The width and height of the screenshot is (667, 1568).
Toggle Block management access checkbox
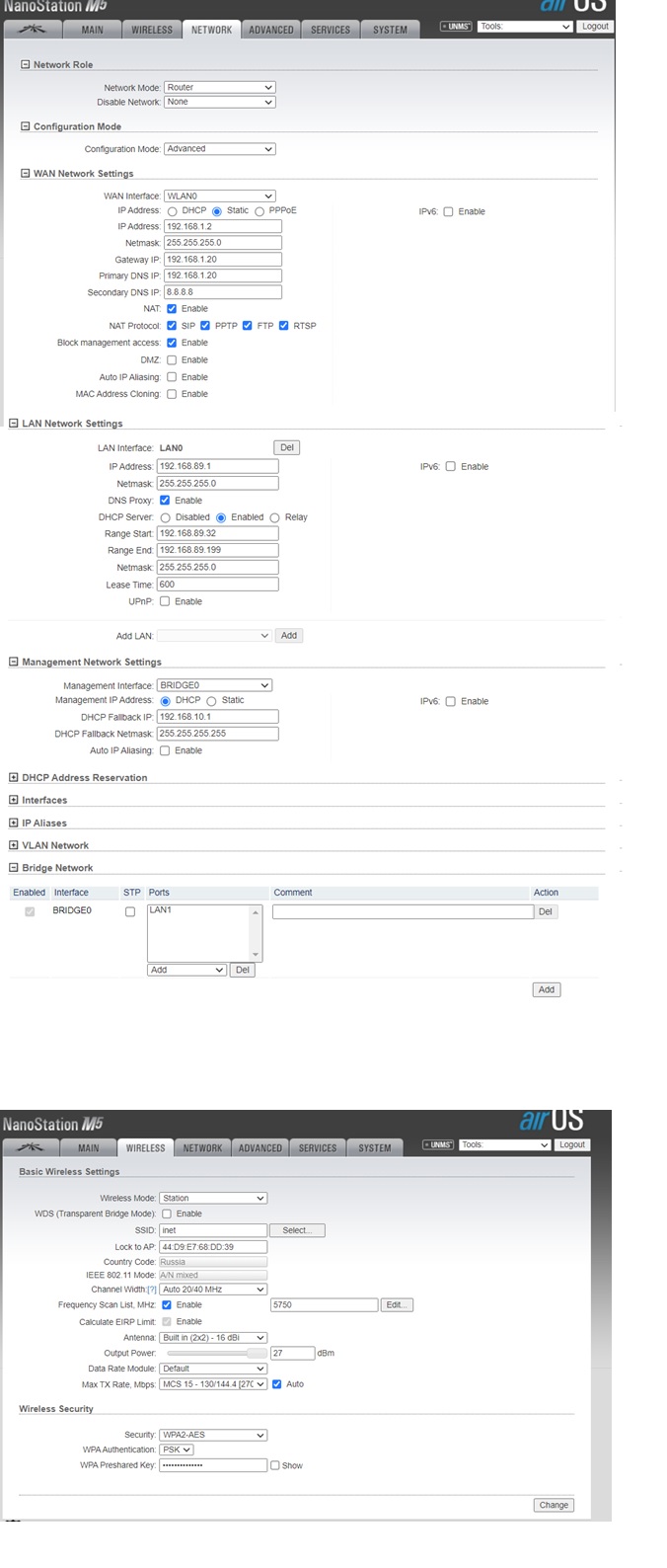[x=172, y=343]
